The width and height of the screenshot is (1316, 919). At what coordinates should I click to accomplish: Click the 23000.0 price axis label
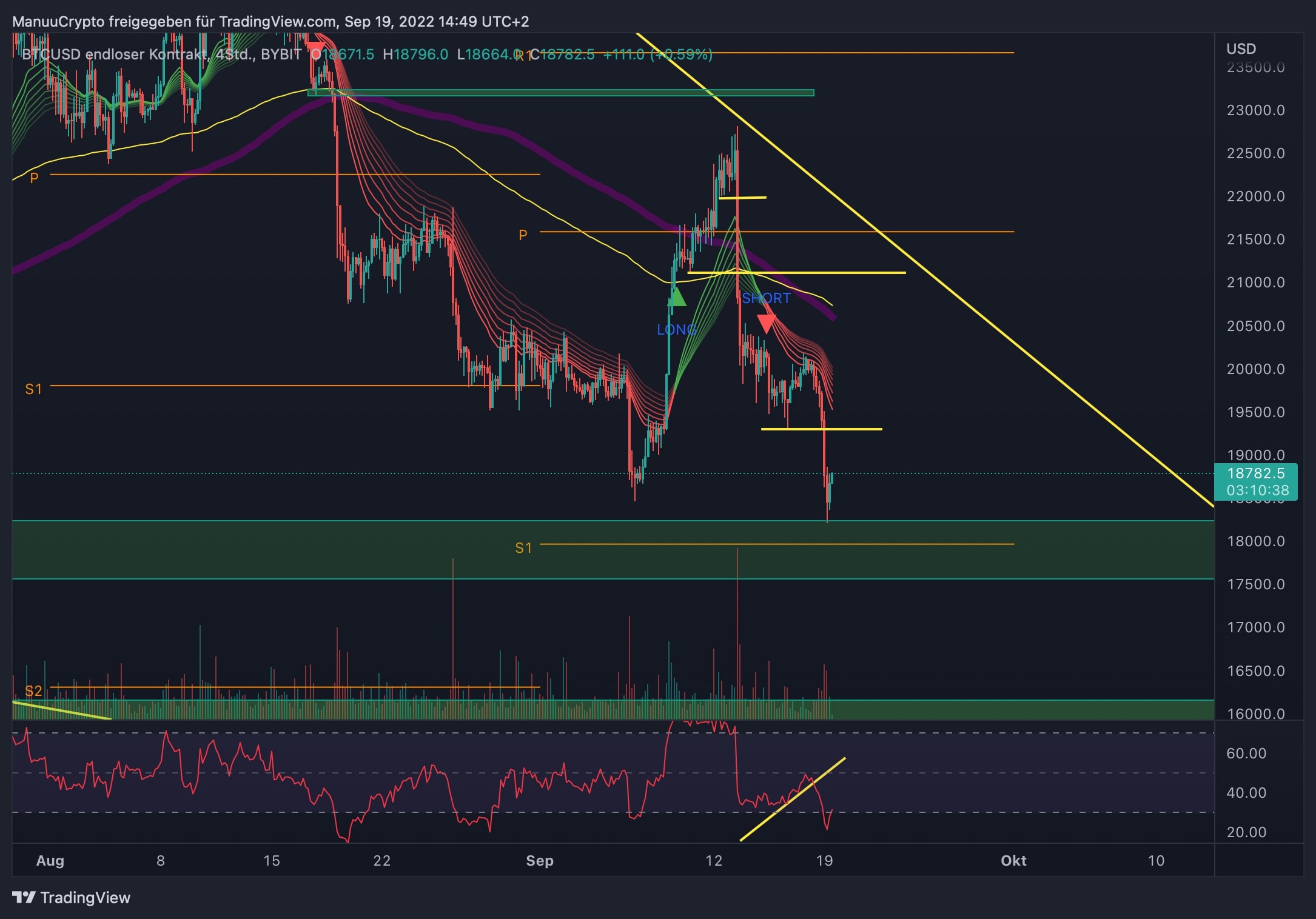[x=1255, y=110]
